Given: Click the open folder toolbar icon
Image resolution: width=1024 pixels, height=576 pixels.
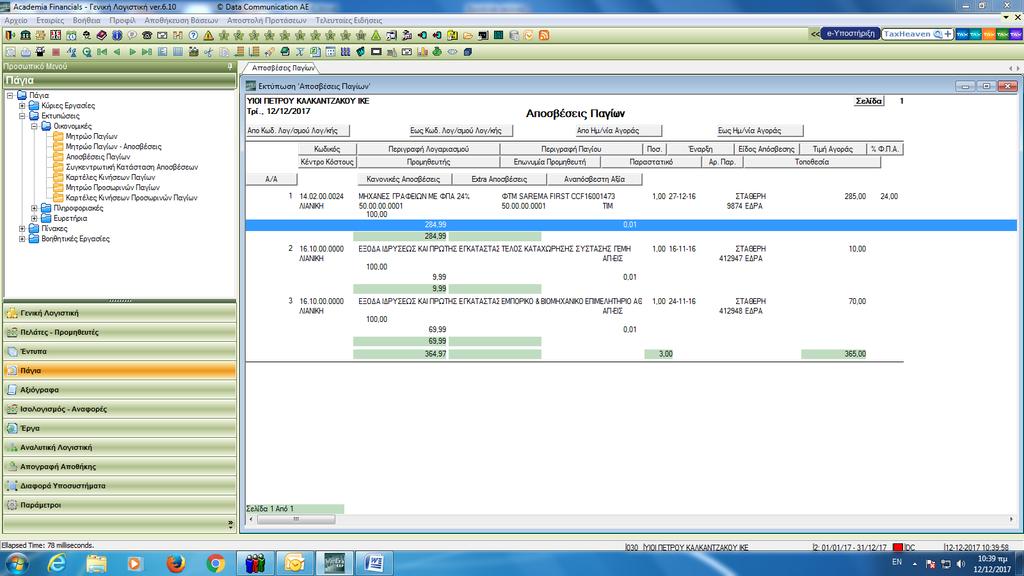Looking at the screenshot, I should pyautogui.click(x=468, y=35).
